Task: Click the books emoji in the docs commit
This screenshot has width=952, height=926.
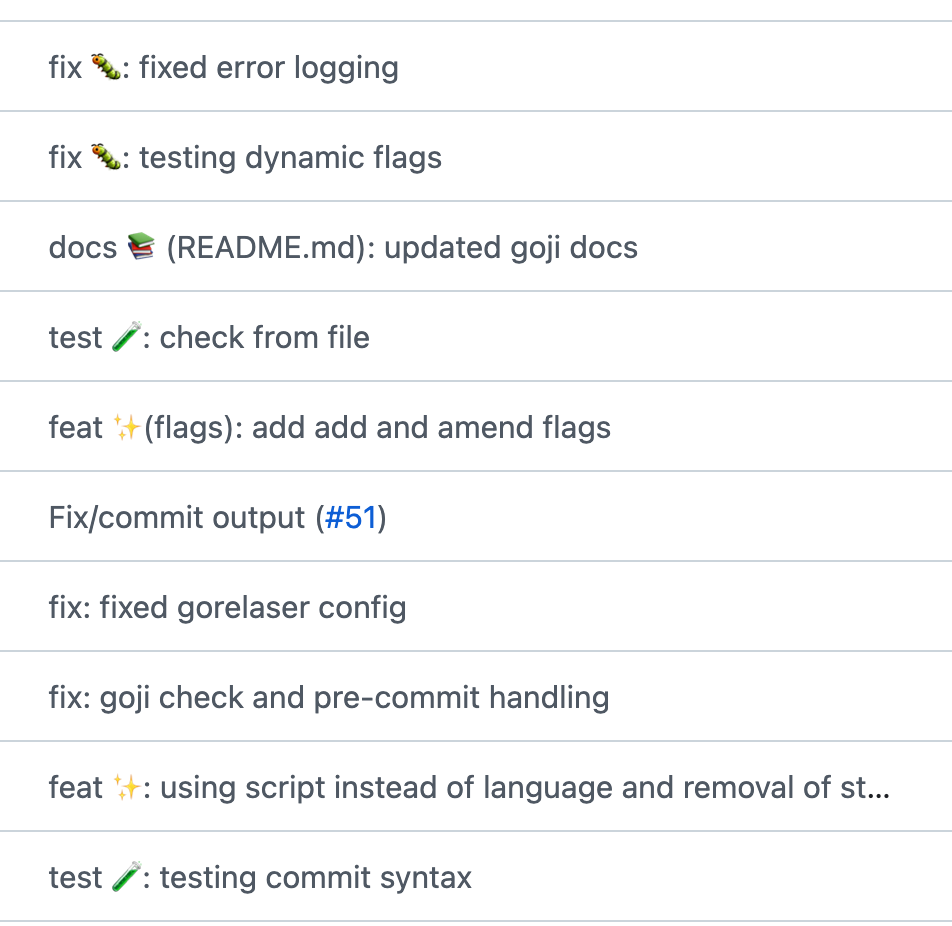Action: click(x=141, y=247)
